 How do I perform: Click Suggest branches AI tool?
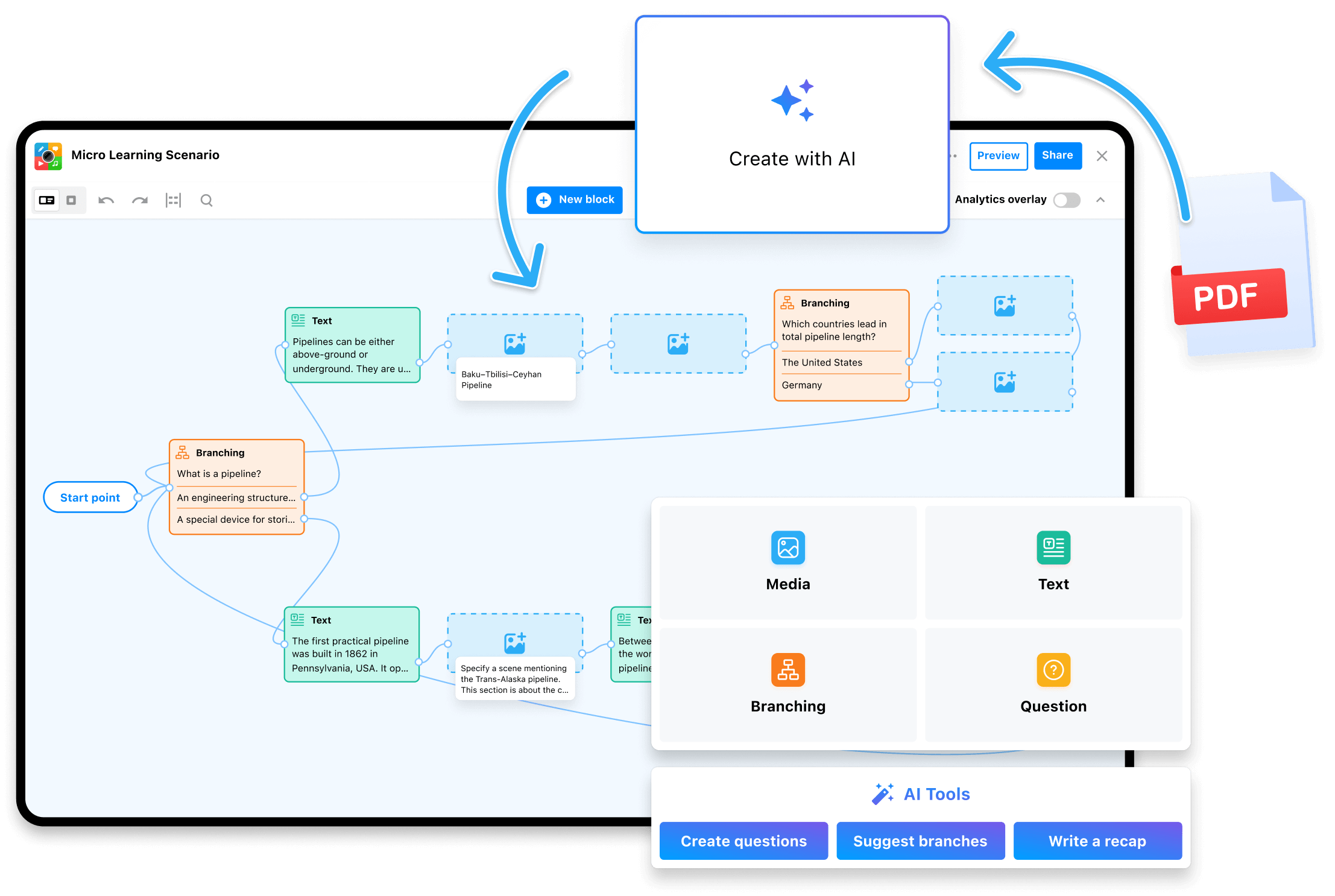[920, 840]
